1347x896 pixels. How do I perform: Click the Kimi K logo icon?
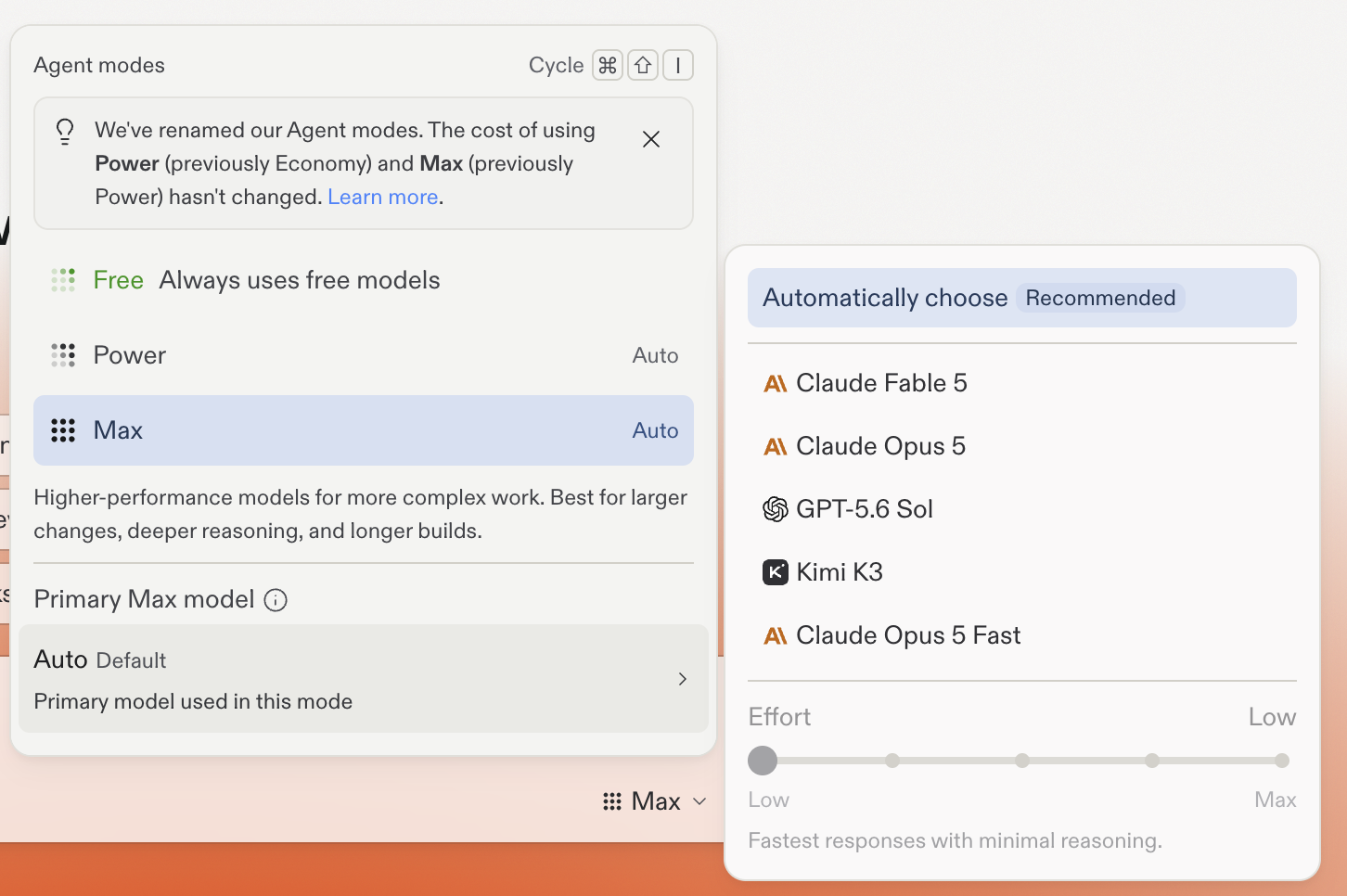tap(776, 572)
